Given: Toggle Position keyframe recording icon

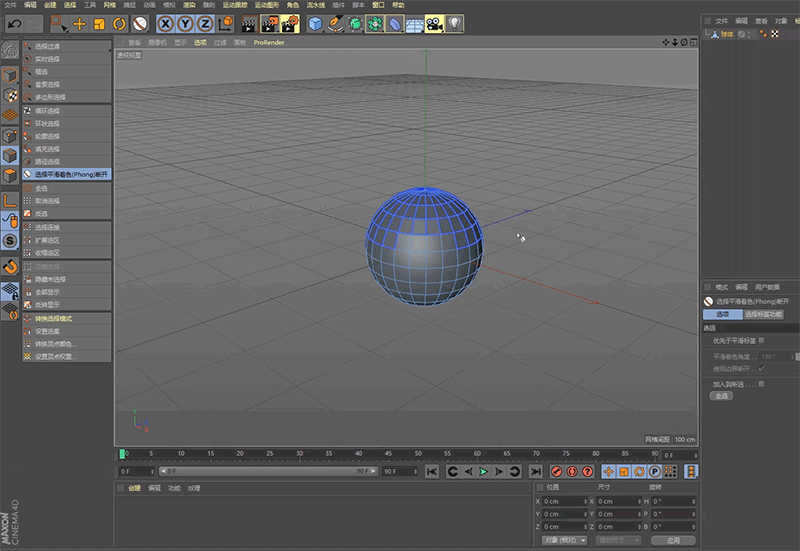Looking at the screenshot, I should point(608,471).
